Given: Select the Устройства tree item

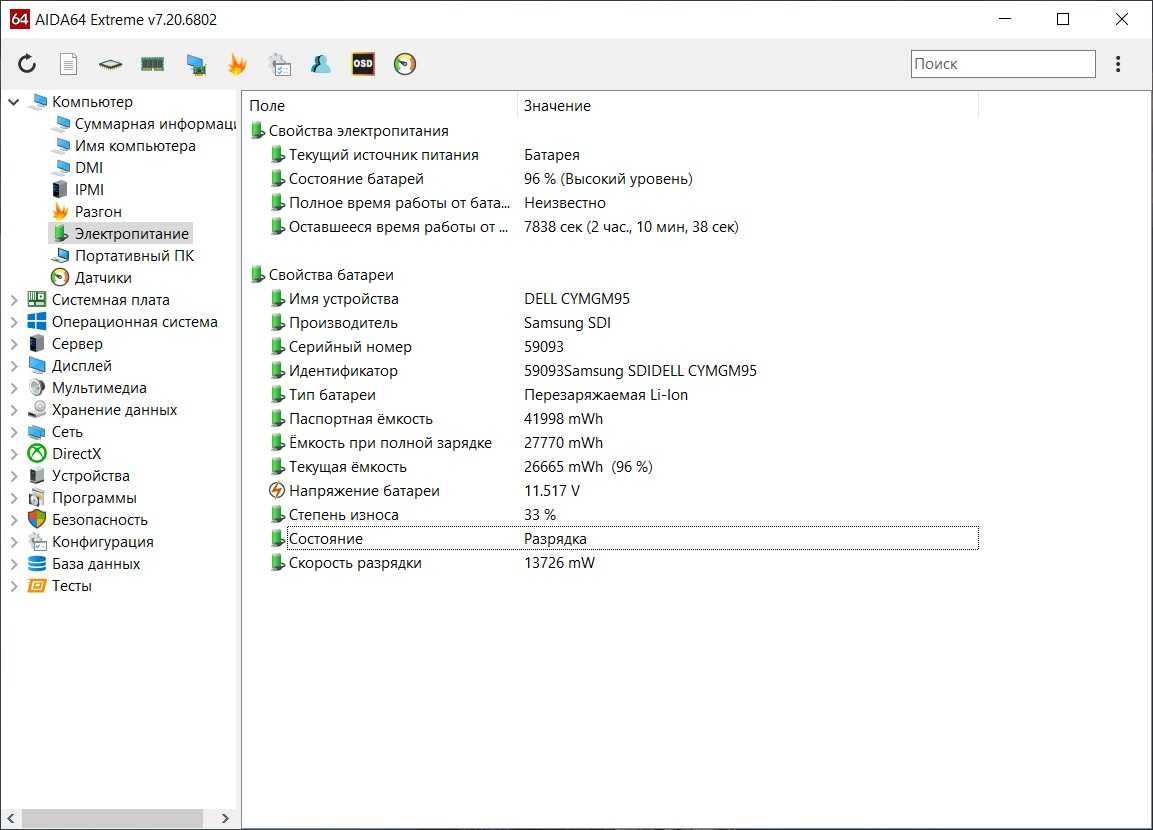Looking at the screenshot, I should (90, 476).
